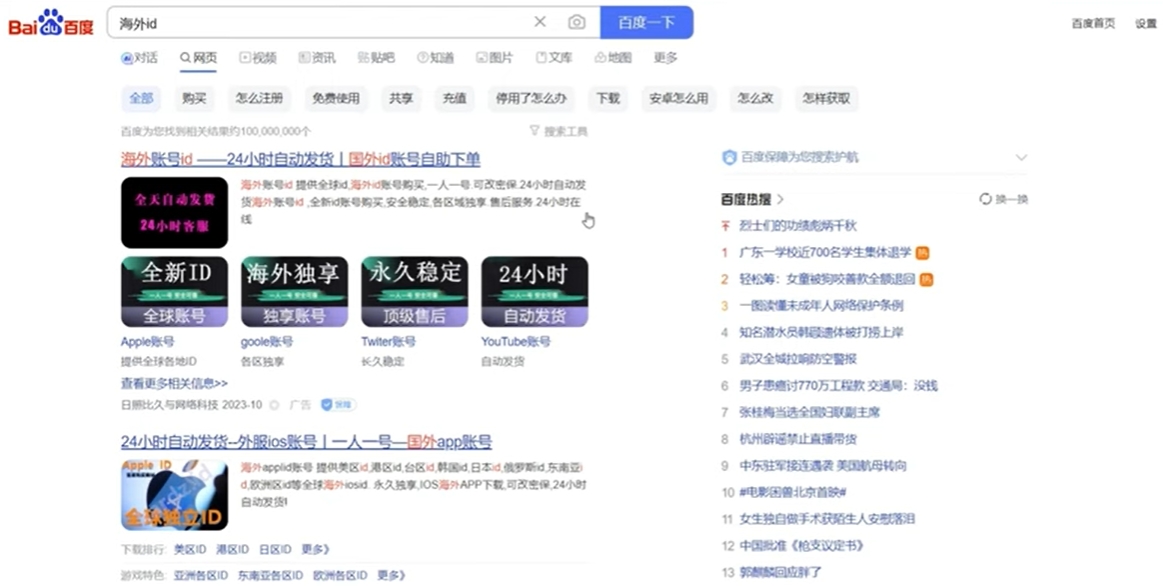Open the 贴吧 tab
The image size is (1163, 586).
(376, 58)
